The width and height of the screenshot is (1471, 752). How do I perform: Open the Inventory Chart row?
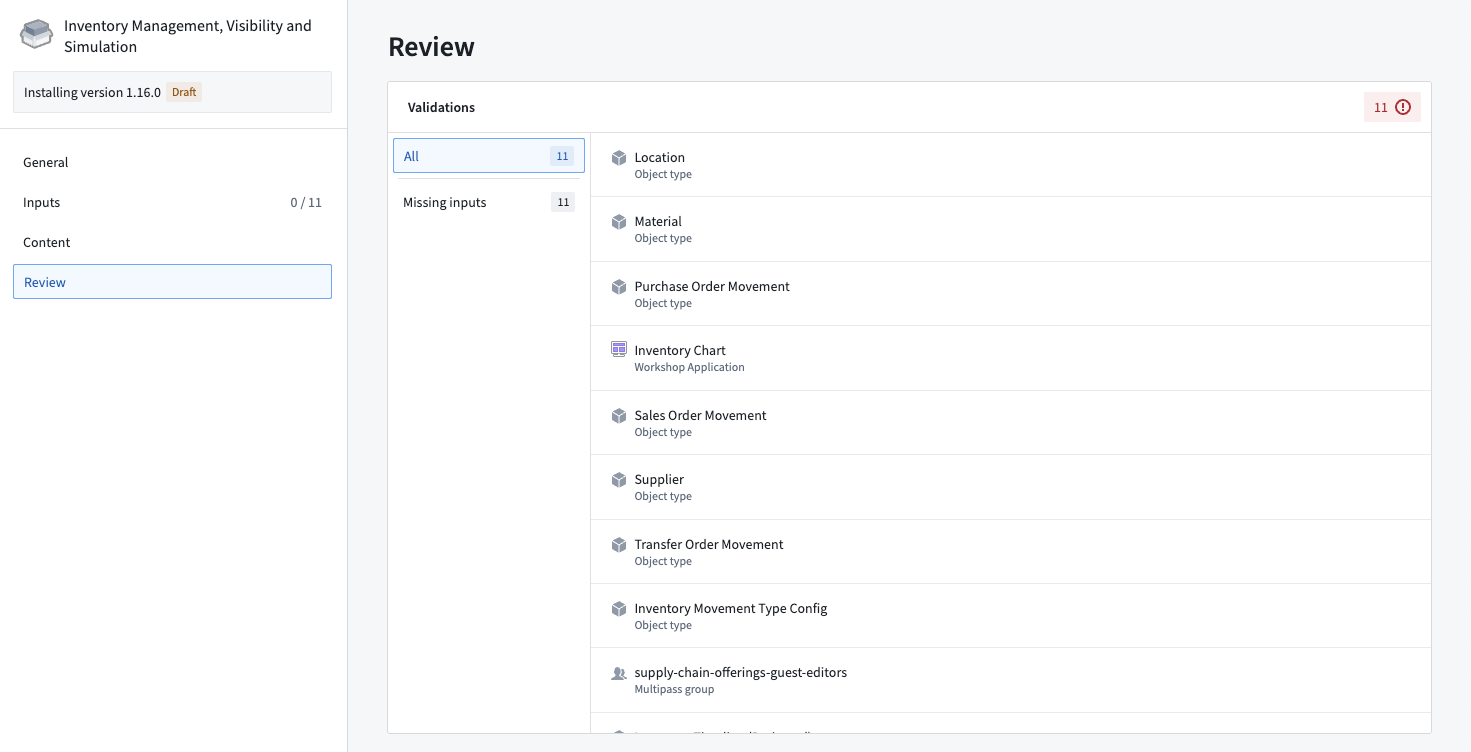point(1011,358)
